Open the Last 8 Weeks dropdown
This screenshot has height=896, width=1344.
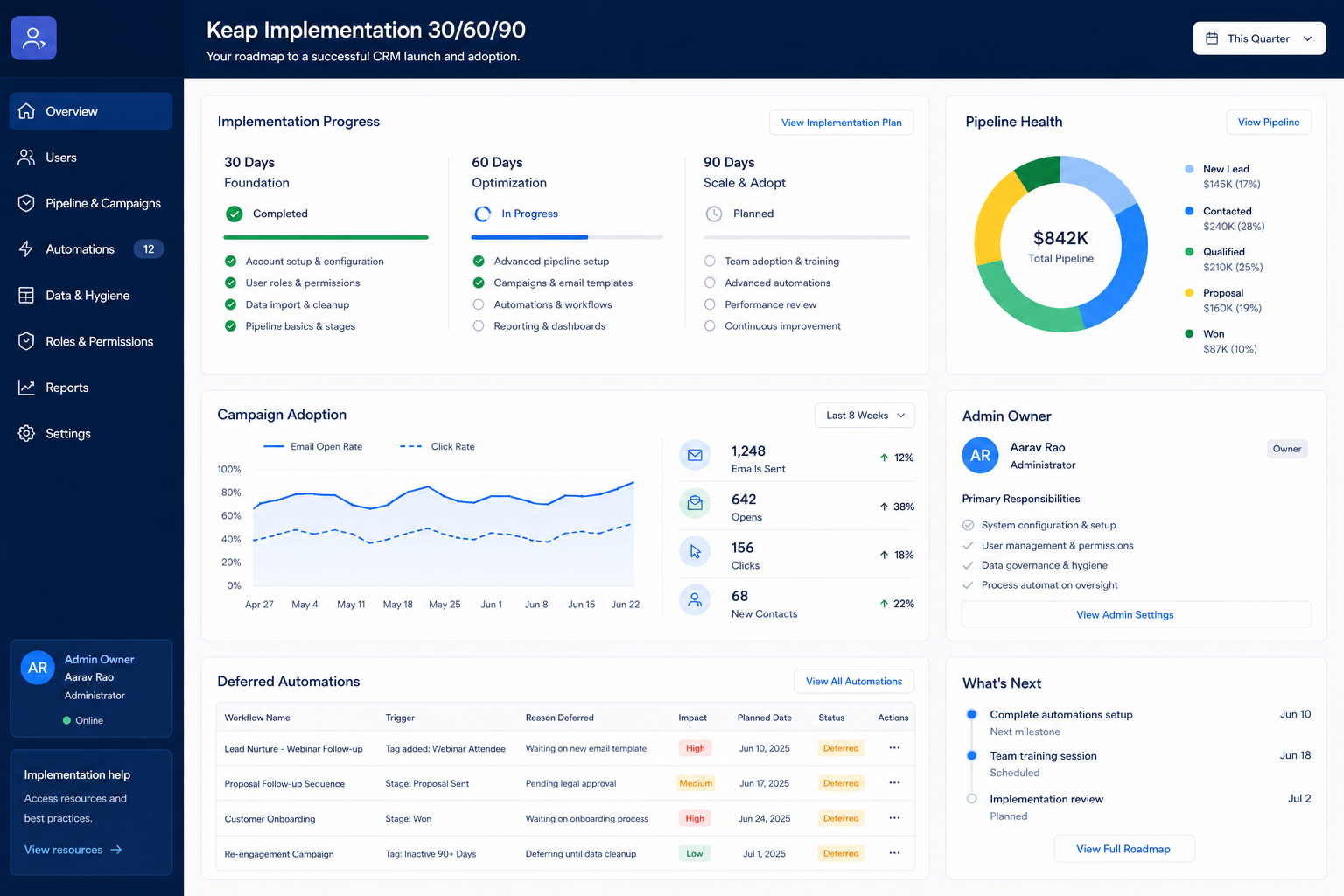click(x=864, y=416)
